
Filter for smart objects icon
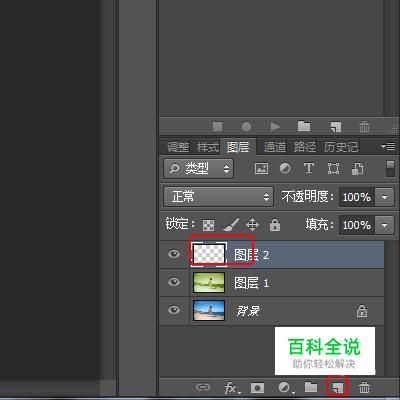click(357, 169)
